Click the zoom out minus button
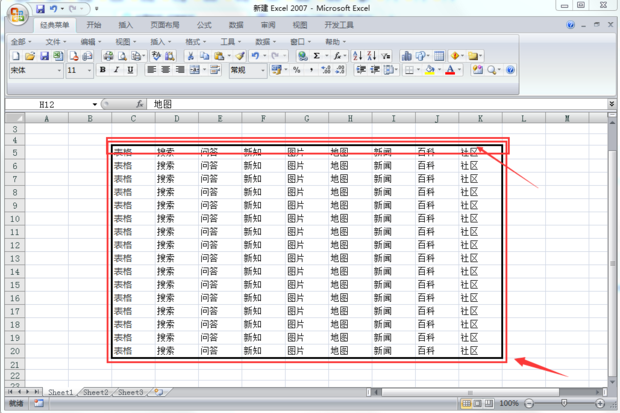This screenshot has width=620, height=413. pos(529,404)
